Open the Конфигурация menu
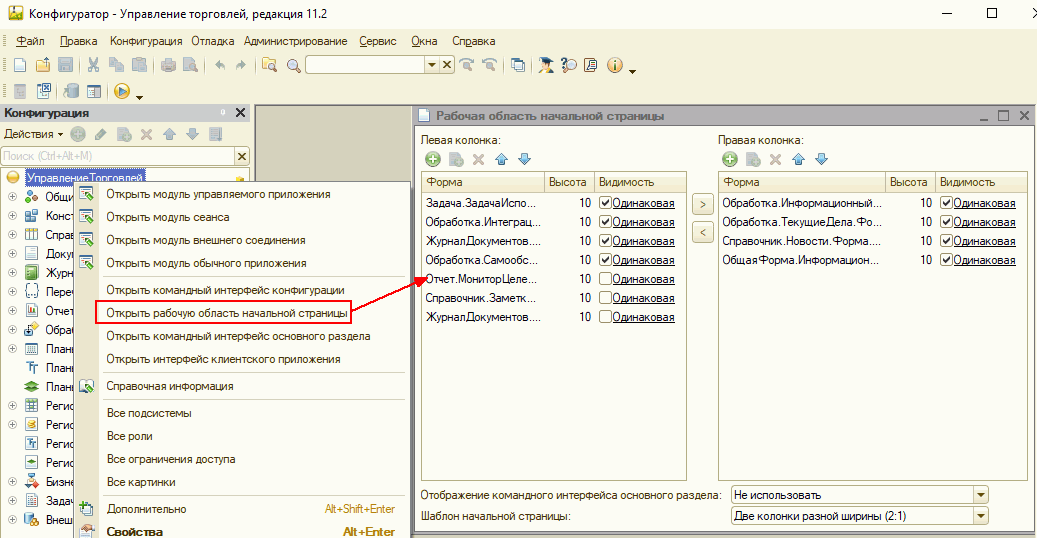The width and height of the screenshot is (1037, 538). tap(146, 41)
